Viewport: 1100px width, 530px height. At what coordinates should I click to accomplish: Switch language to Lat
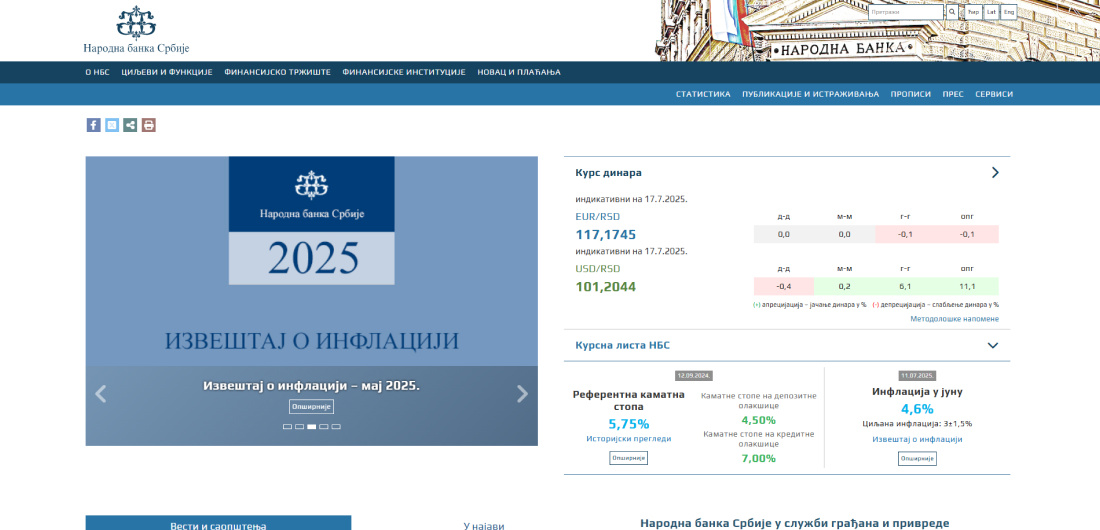coord(991,12)
